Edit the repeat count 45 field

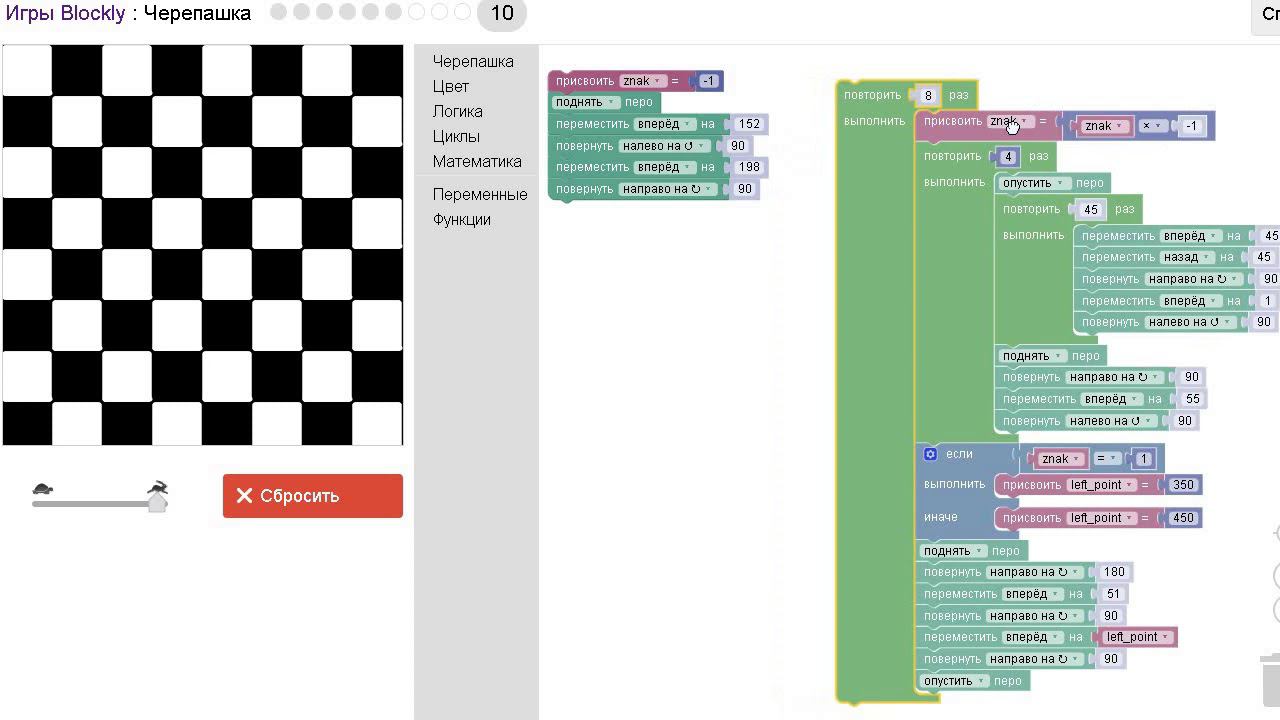[x=1091, y=210]
